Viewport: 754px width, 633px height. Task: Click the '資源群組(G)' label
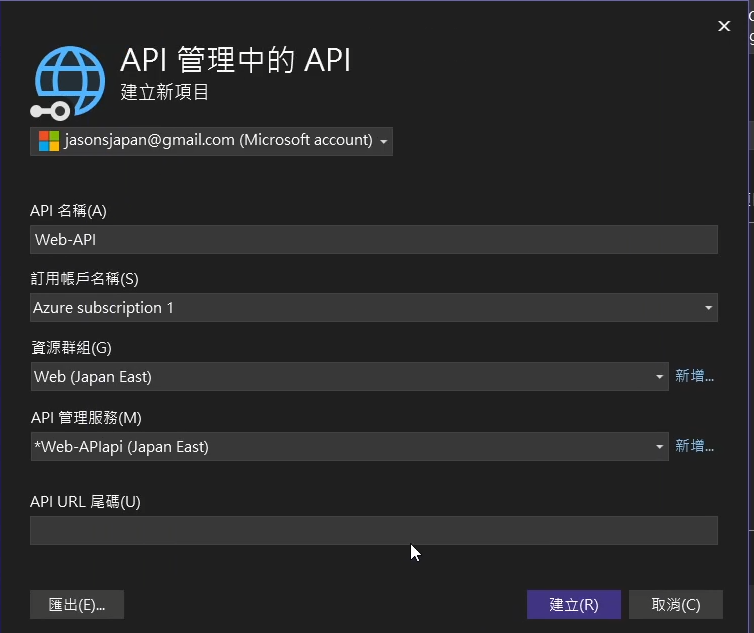(x=71, y=348)
